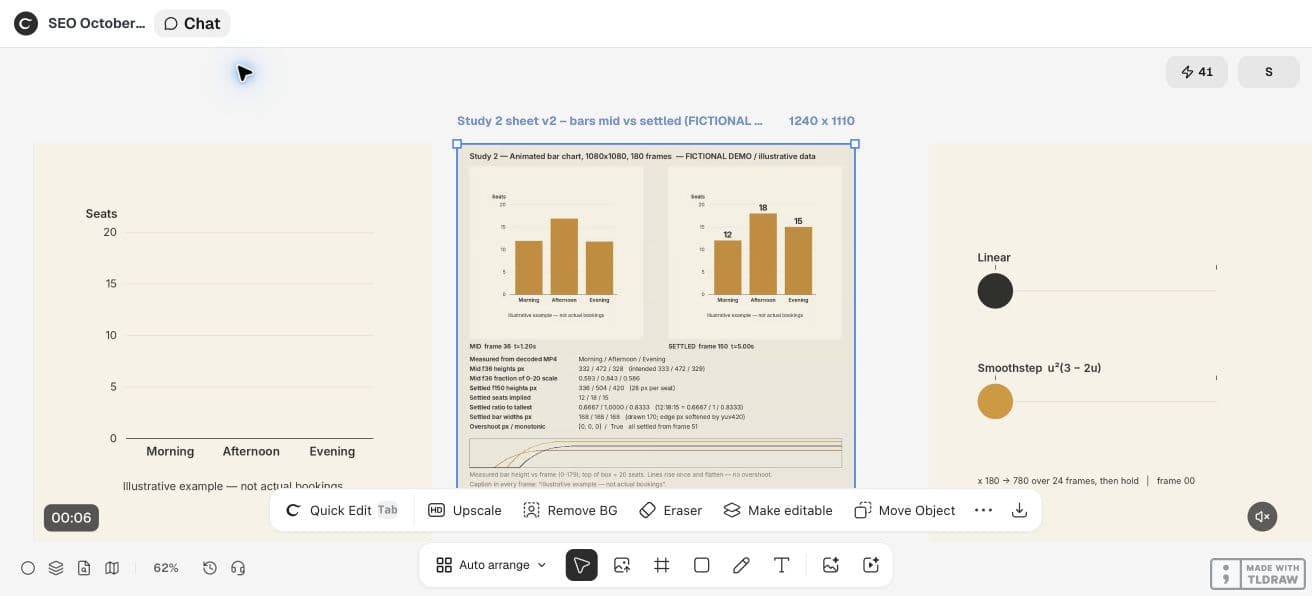Choose Move Object

click(x=905, y=510)
